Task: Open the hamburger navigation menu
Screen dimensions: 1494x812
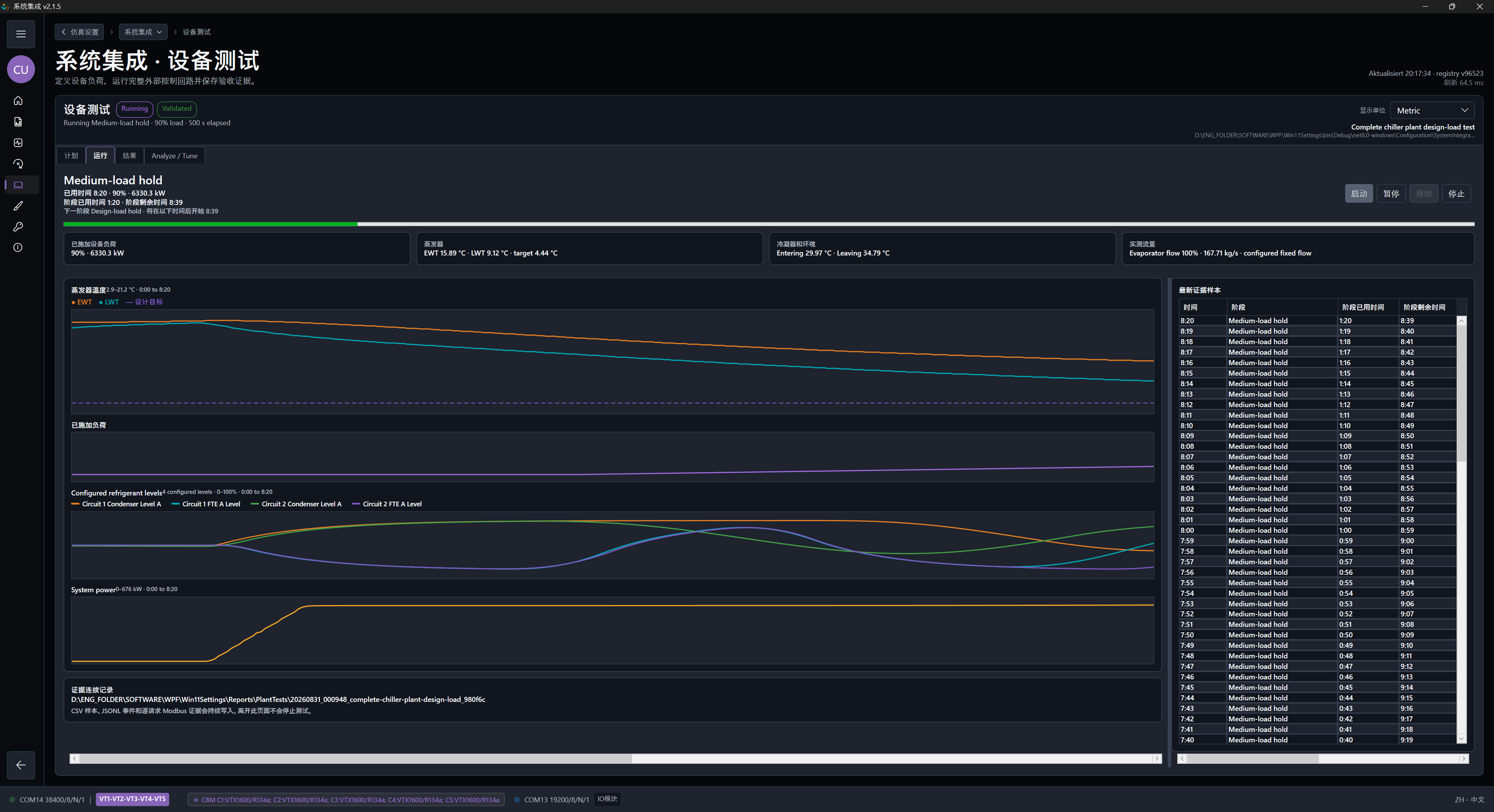Action: 21,33
